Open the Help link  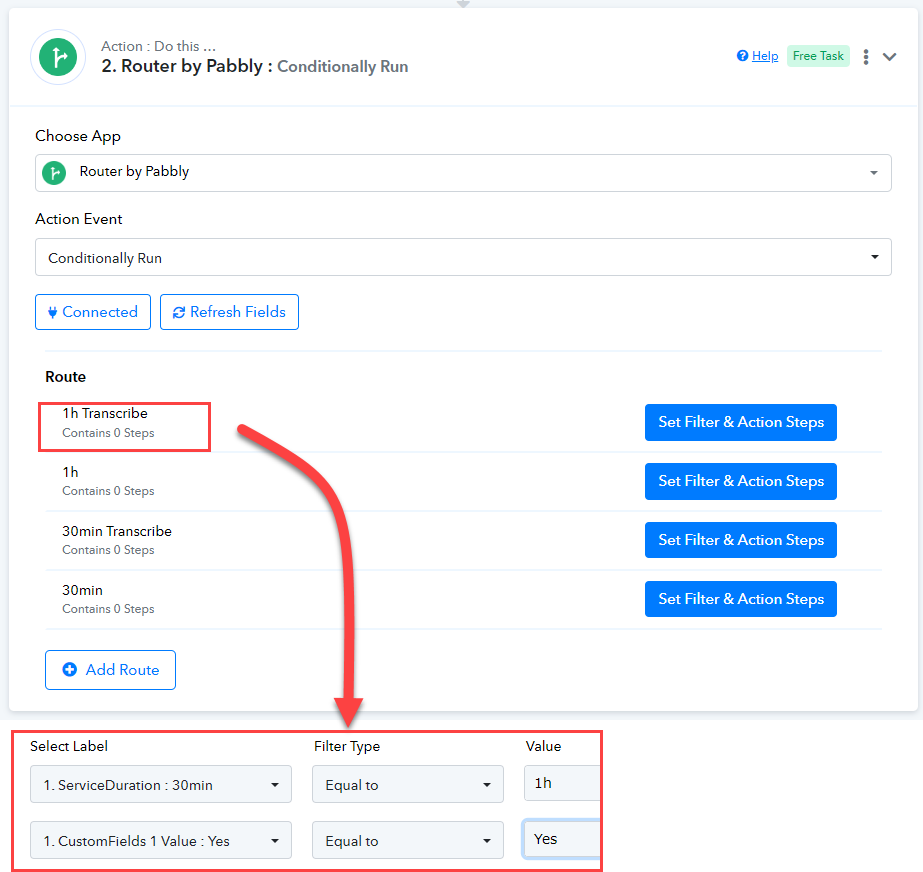(x=765, y=56)
